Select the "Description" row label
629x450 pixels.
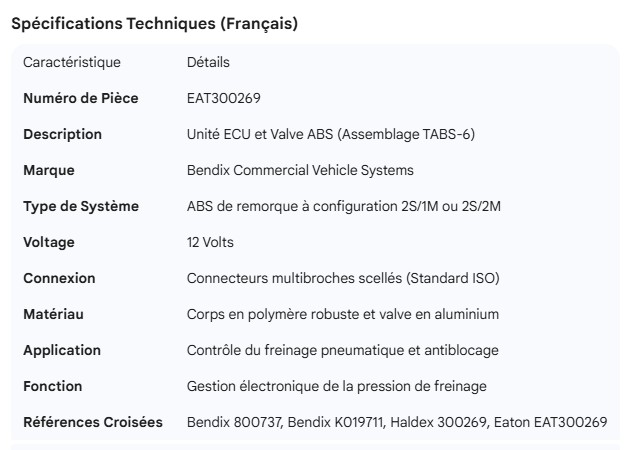point(62,134)
